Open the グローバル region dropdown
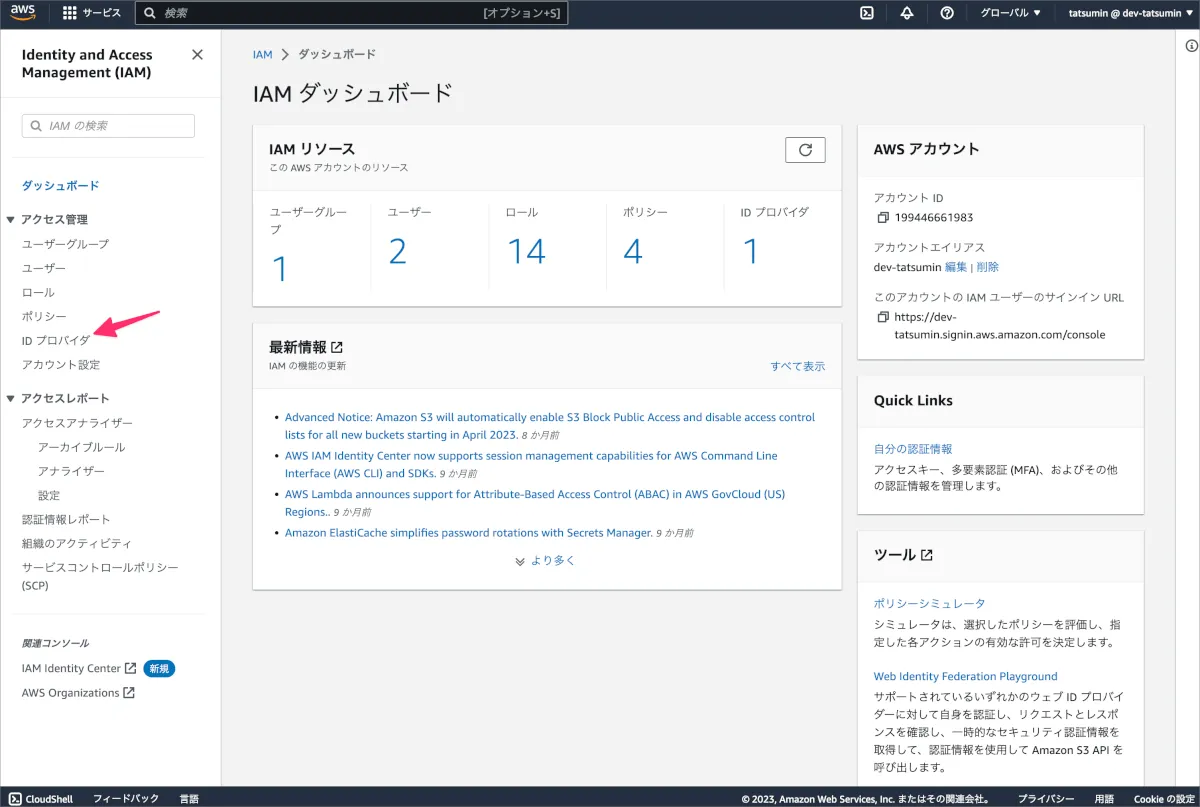Screen dimensions: 1200x807 pyautogui.click(x=1010, y=13)
